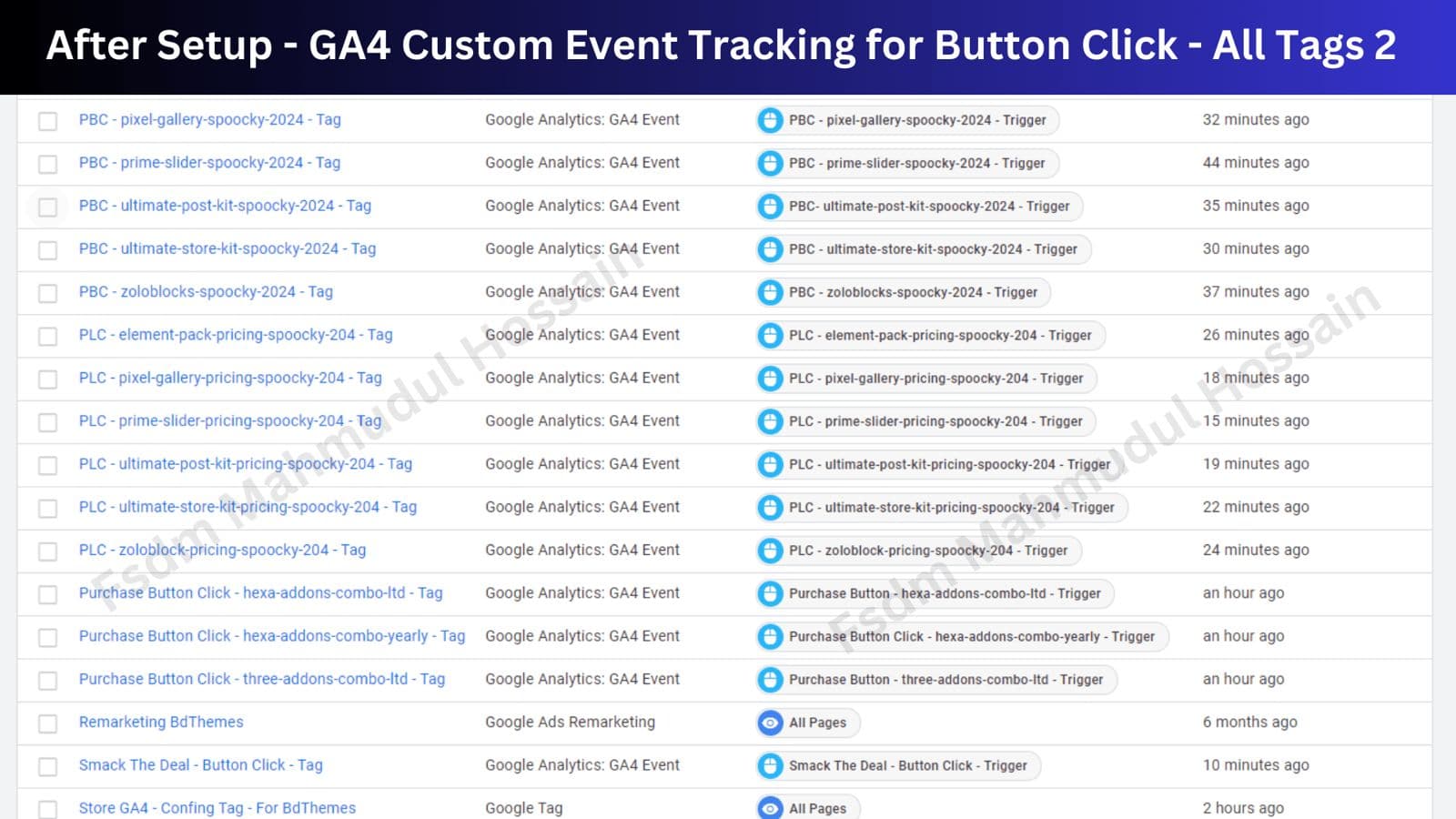Image resolution: width=1456 pixels, height=819 pixels.
Task: Tick checkbox for PBC ultimate-post-kit-spoocky-2024 Tag
Action: pyautogui.click(x=48, y=207)
